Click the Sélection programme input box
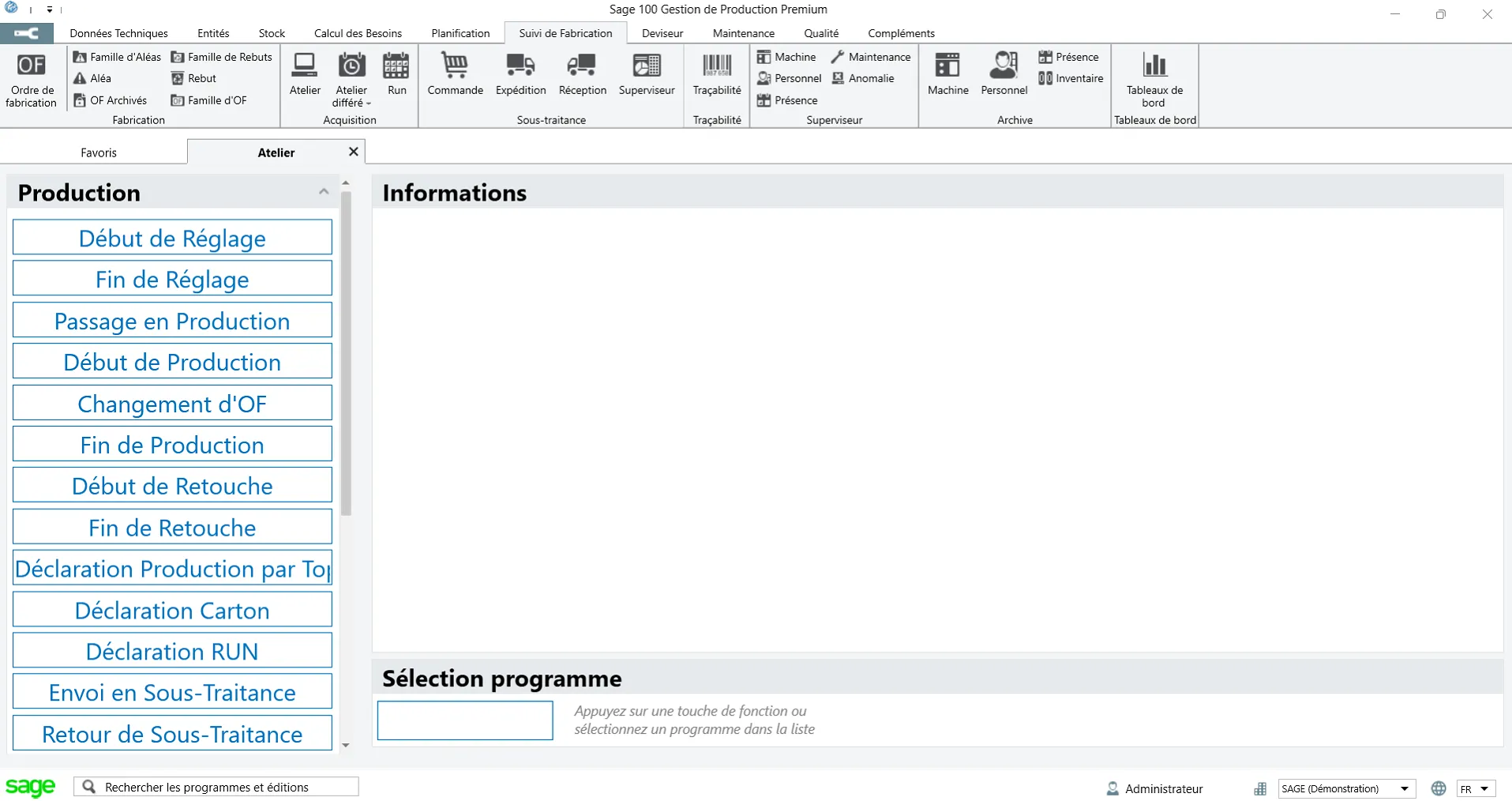The image size is (1512, 801). pos(465,720)
